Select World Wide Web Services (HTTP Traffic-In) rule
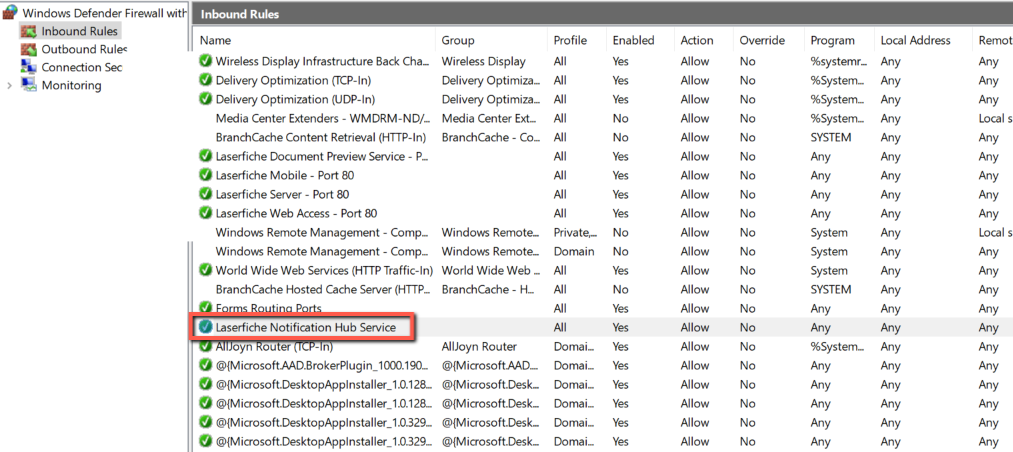 (324, 270)
